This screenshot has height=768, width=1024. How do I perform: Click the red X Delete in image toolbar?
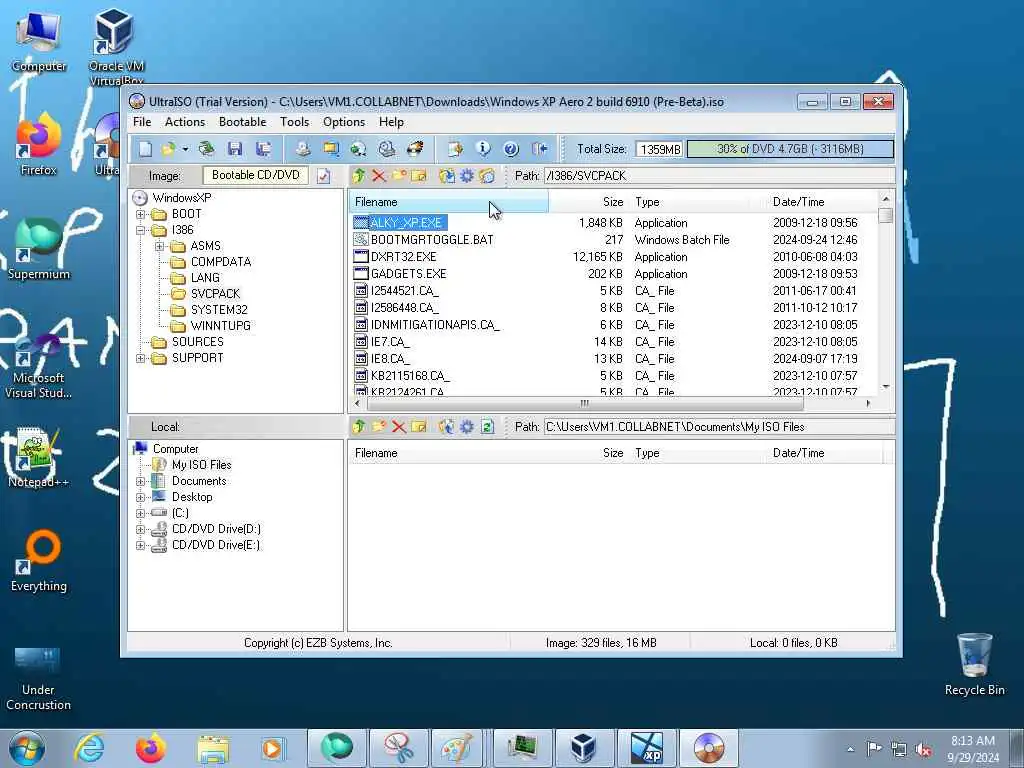(x=379, y=176)
